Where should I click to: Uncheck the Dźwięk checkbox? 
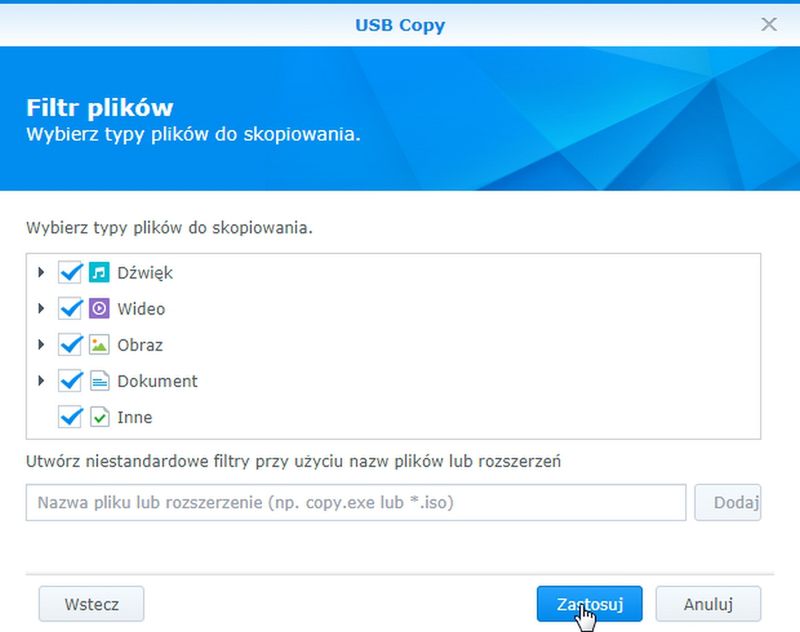(70, 272)
